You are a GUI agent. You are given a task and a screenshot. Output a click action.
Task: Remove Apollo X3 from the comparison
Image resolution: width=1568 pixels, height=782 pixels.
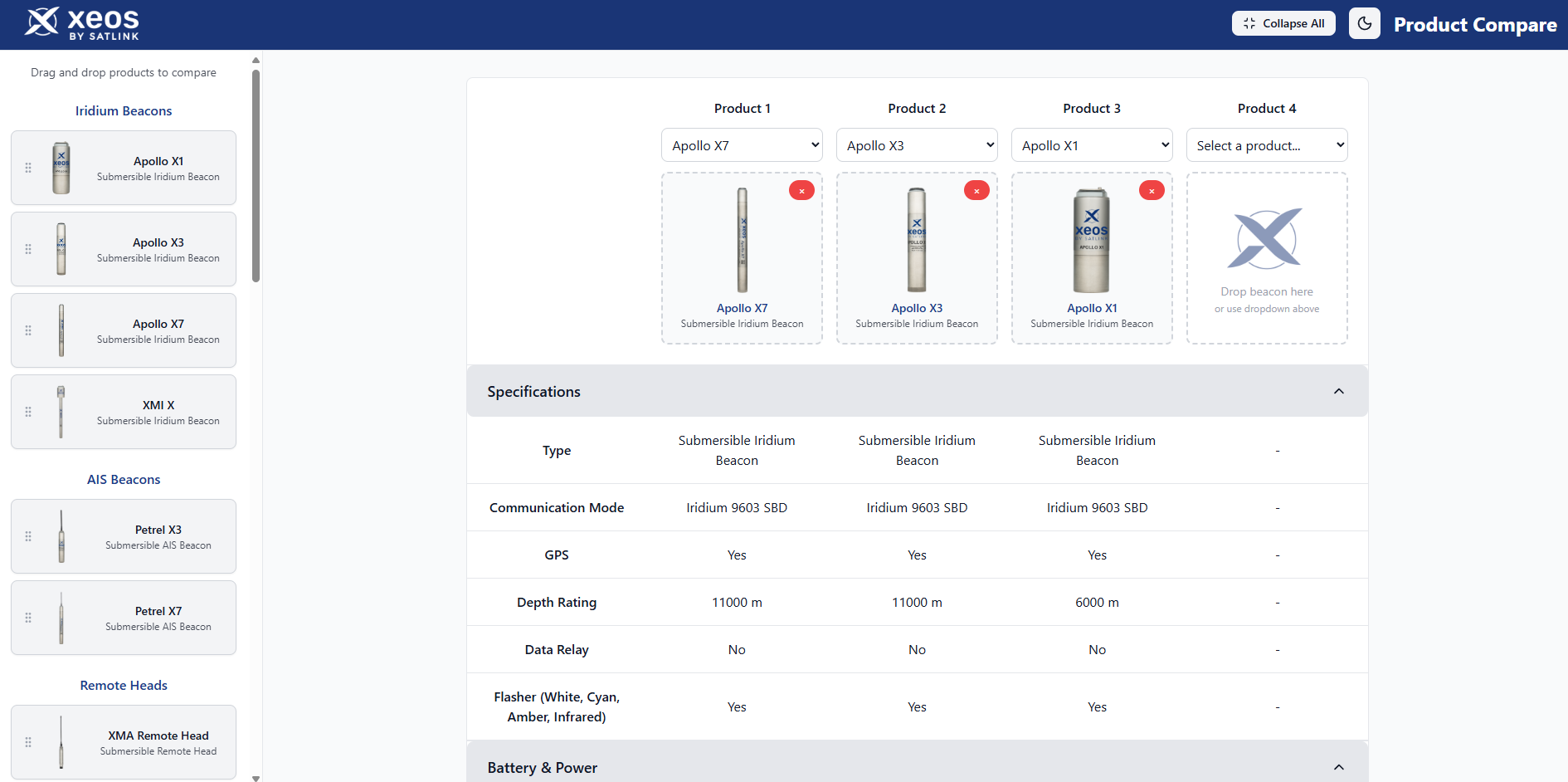(x=976, y=190)
